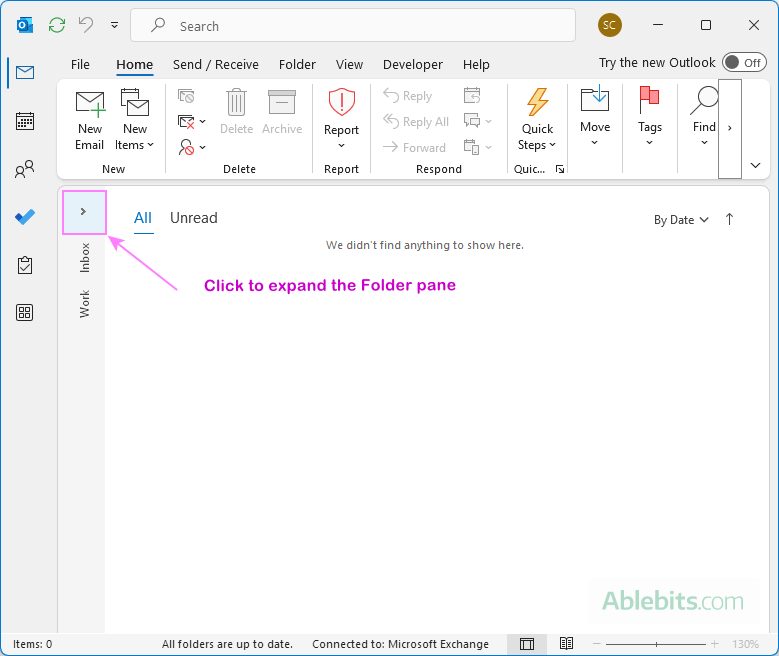This screenshot has height=656, width=779.
Task: Select Work folder in collapsed pane
Action: click(85, 304)
